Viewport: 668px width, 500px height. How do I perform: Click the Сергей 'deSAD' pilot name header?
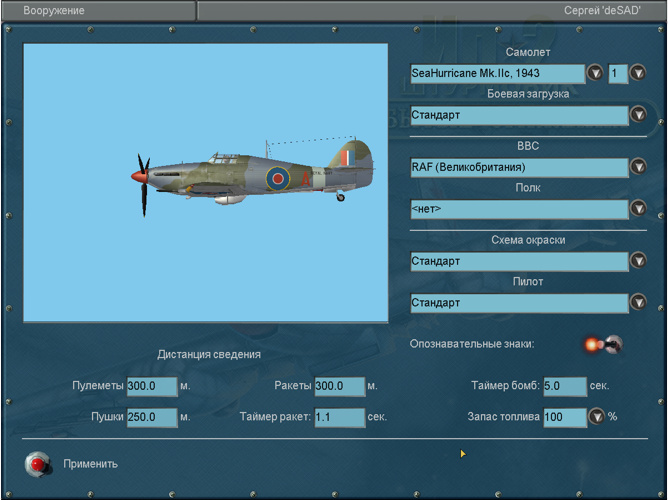click(602, 10)
